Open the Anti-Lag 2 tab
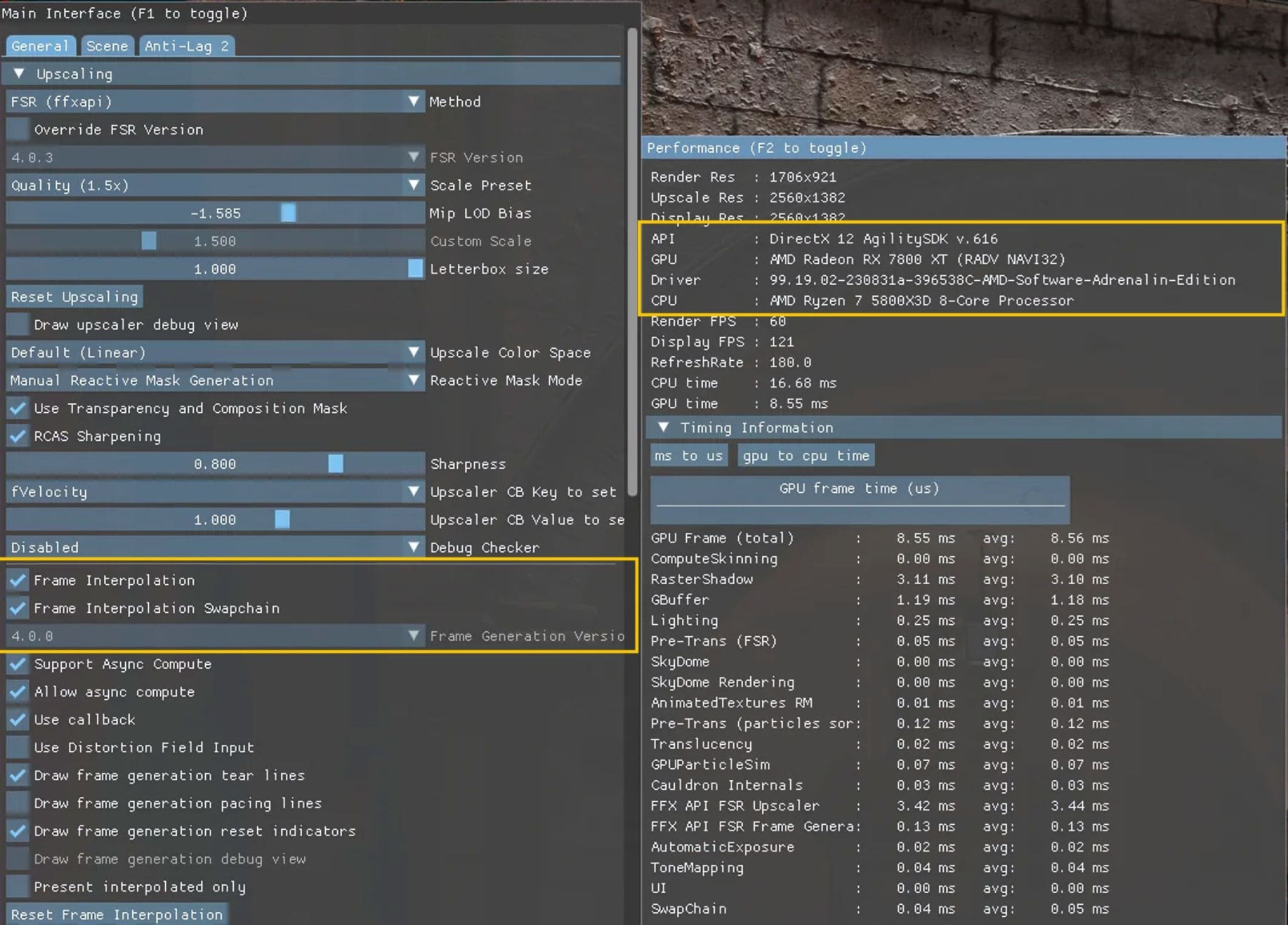The image size is (1288, 925). [x=186, y=46]
